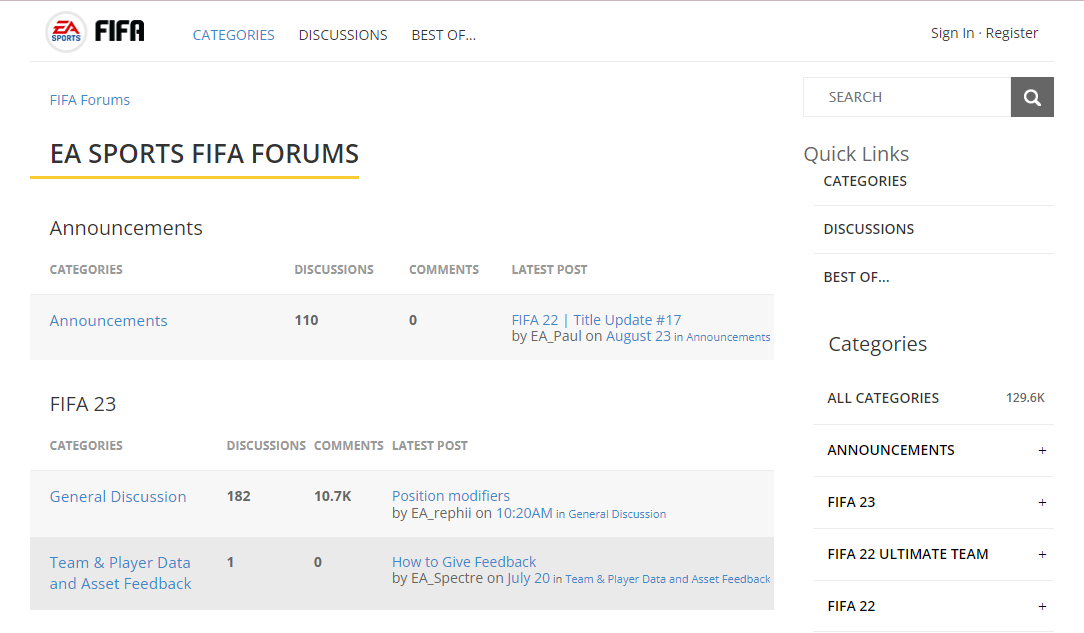
Task: Open the General Discussion category link
Action: 118,497
